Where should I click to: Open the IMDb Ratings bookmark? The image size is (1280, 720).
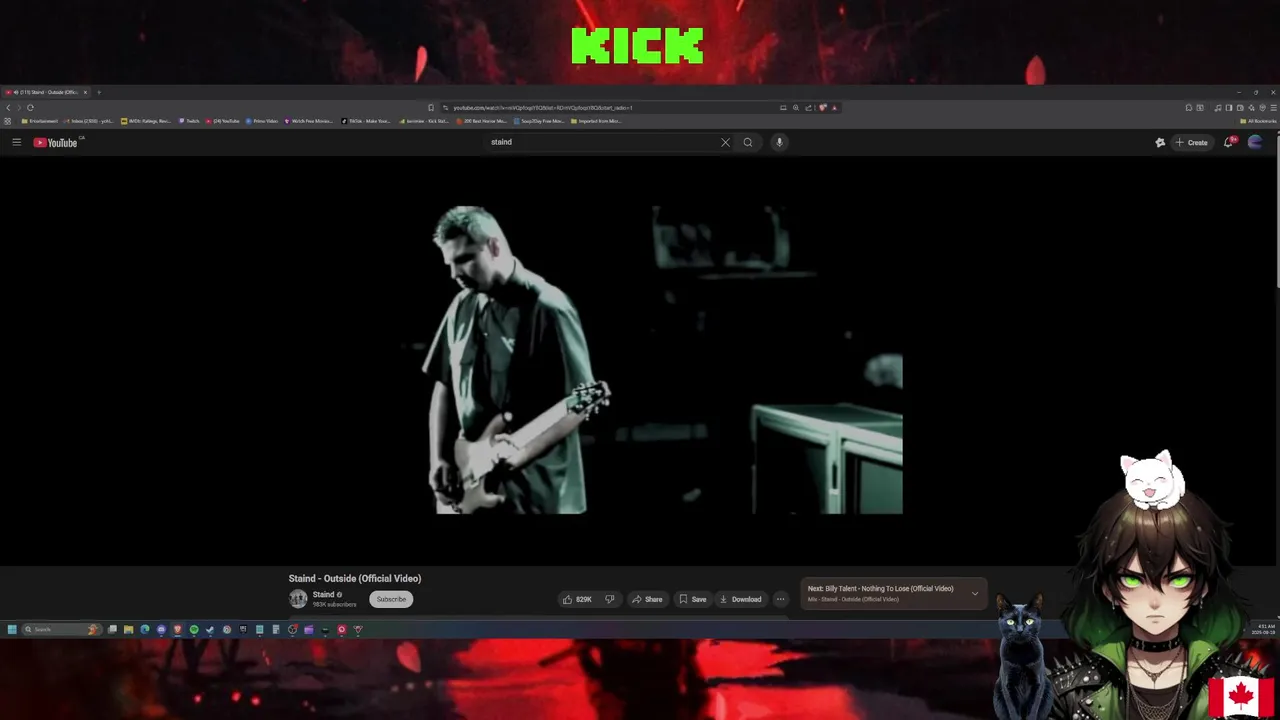pyautogui.click(x=146, y=121)
